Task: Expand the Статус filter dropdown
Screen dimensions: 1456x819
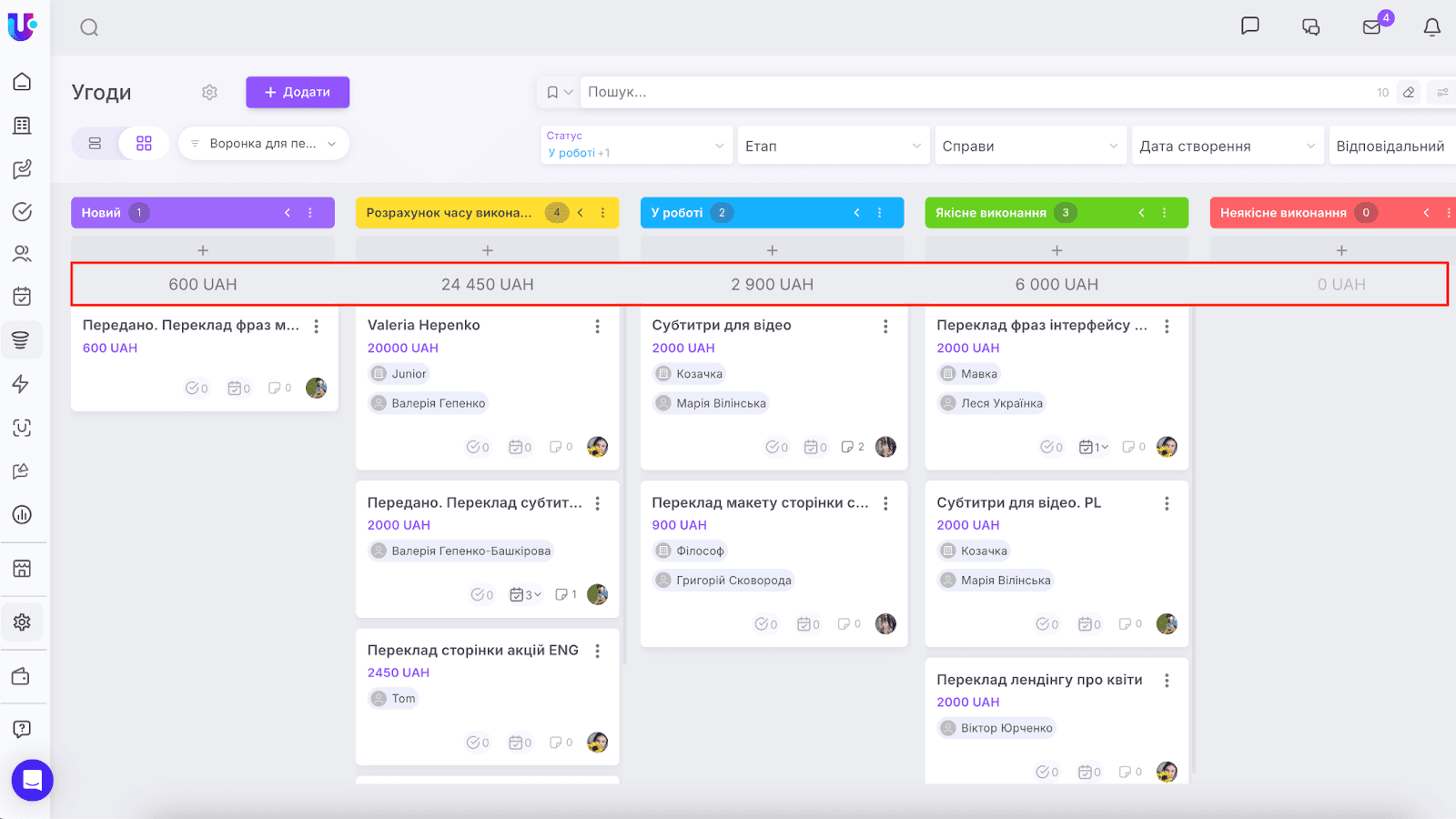Action: click(x=636, y=146)
